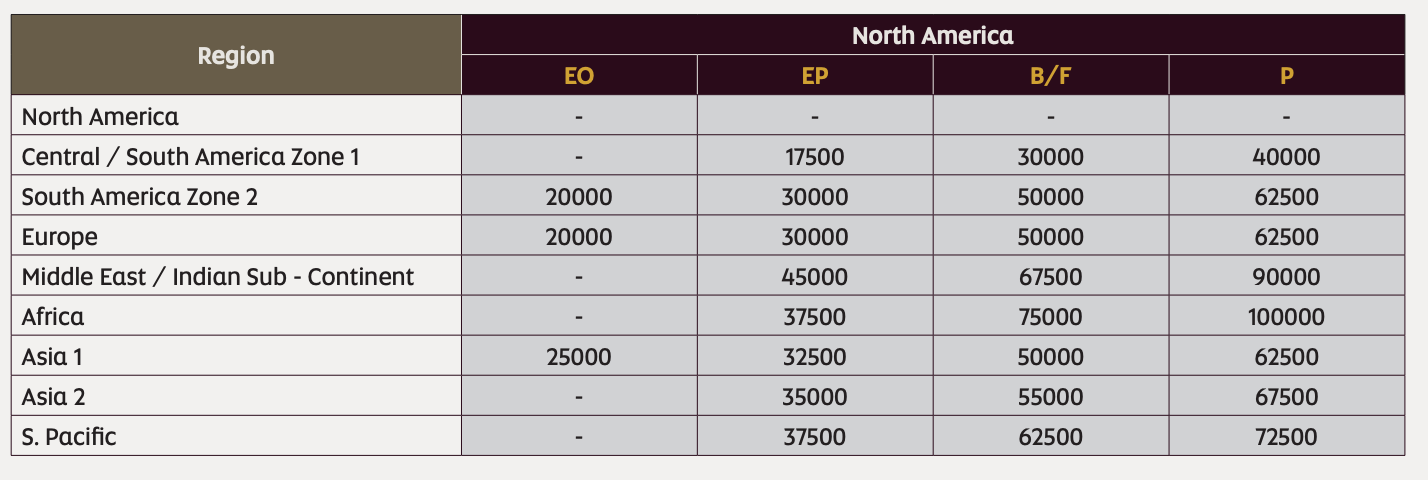Image resolution: width=1428 pixels, height=480 pixels.
Task: Click the EP column header
Action: click(815, 76)
